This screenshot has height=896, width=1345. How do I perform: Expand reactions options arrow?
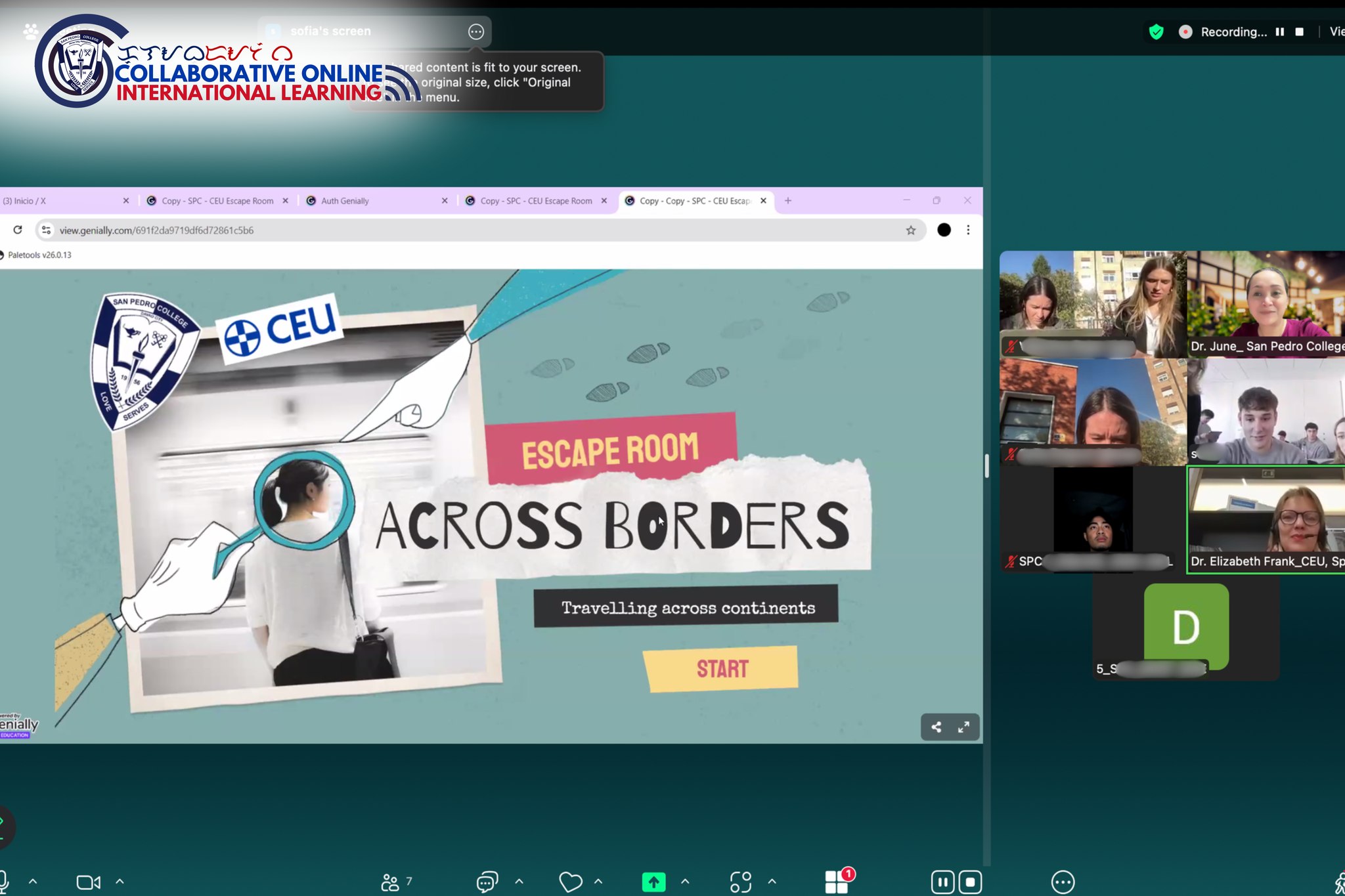(x=598, y=882)
